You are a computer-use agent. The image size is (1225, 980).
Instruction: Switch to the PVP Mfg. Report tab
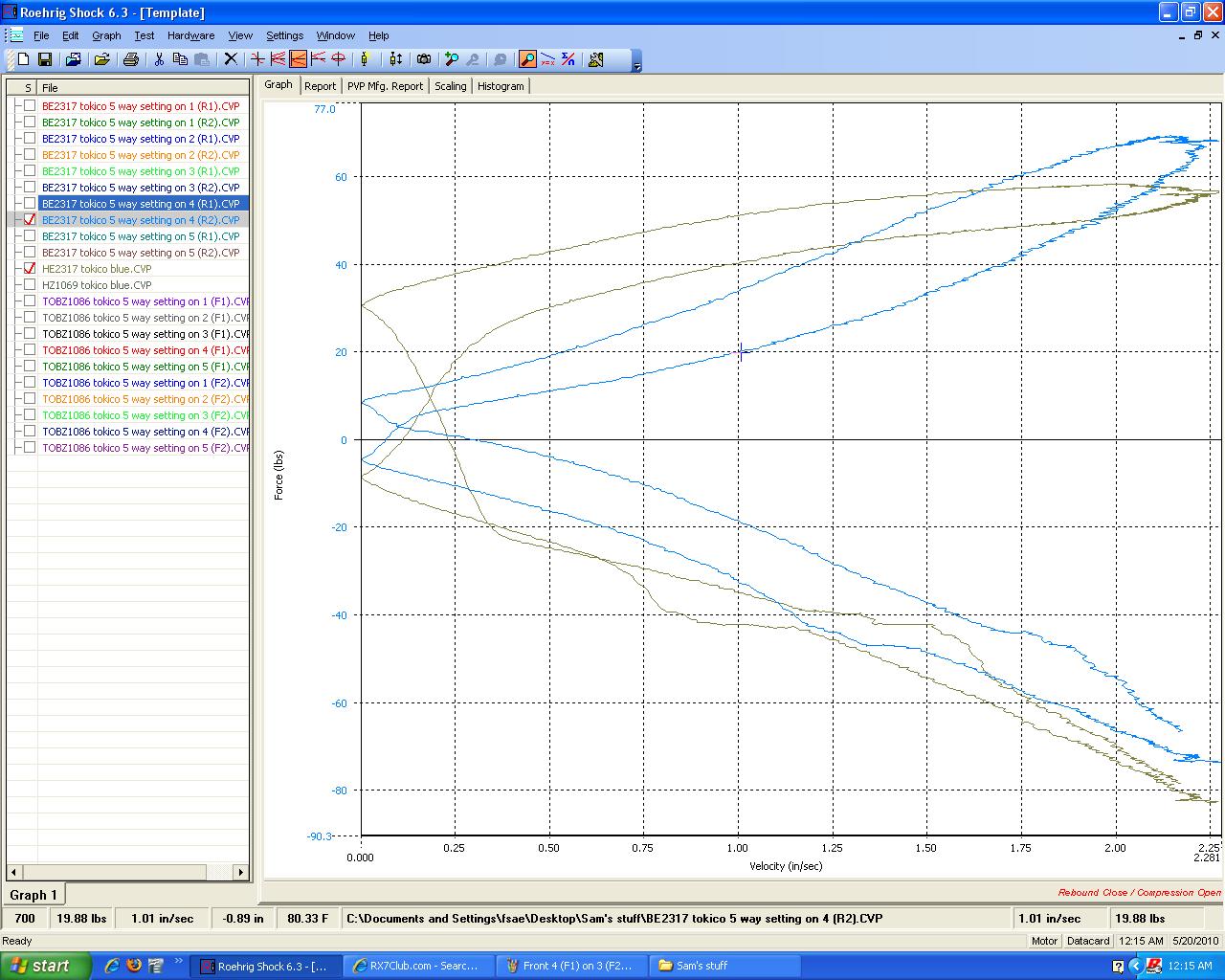pos(385,86)
